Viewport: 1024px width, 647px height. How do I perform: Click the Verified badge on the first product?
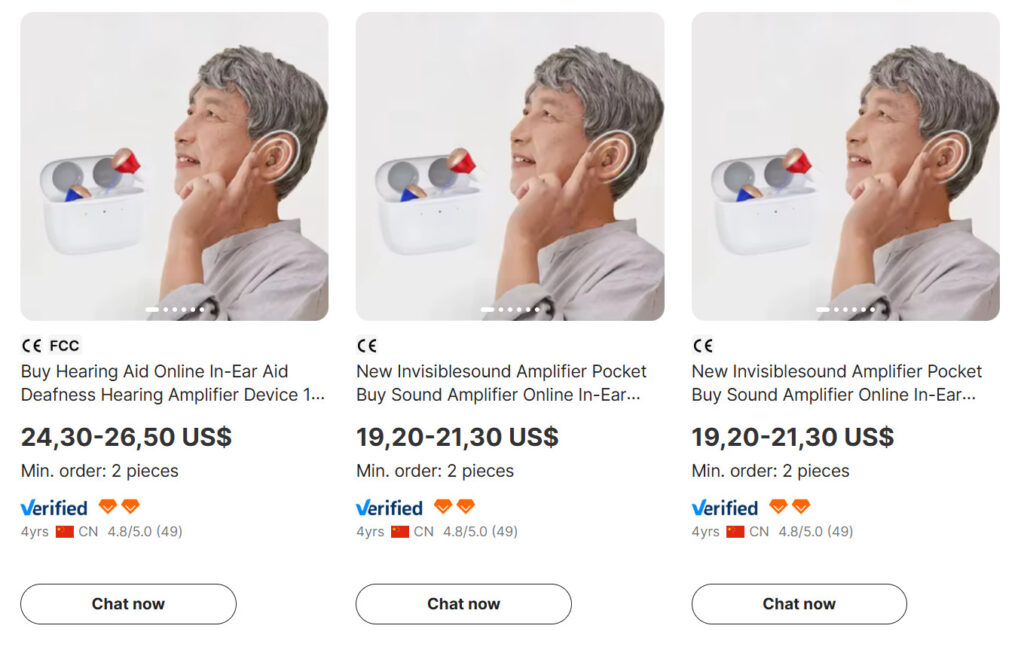tap(54, 507)
